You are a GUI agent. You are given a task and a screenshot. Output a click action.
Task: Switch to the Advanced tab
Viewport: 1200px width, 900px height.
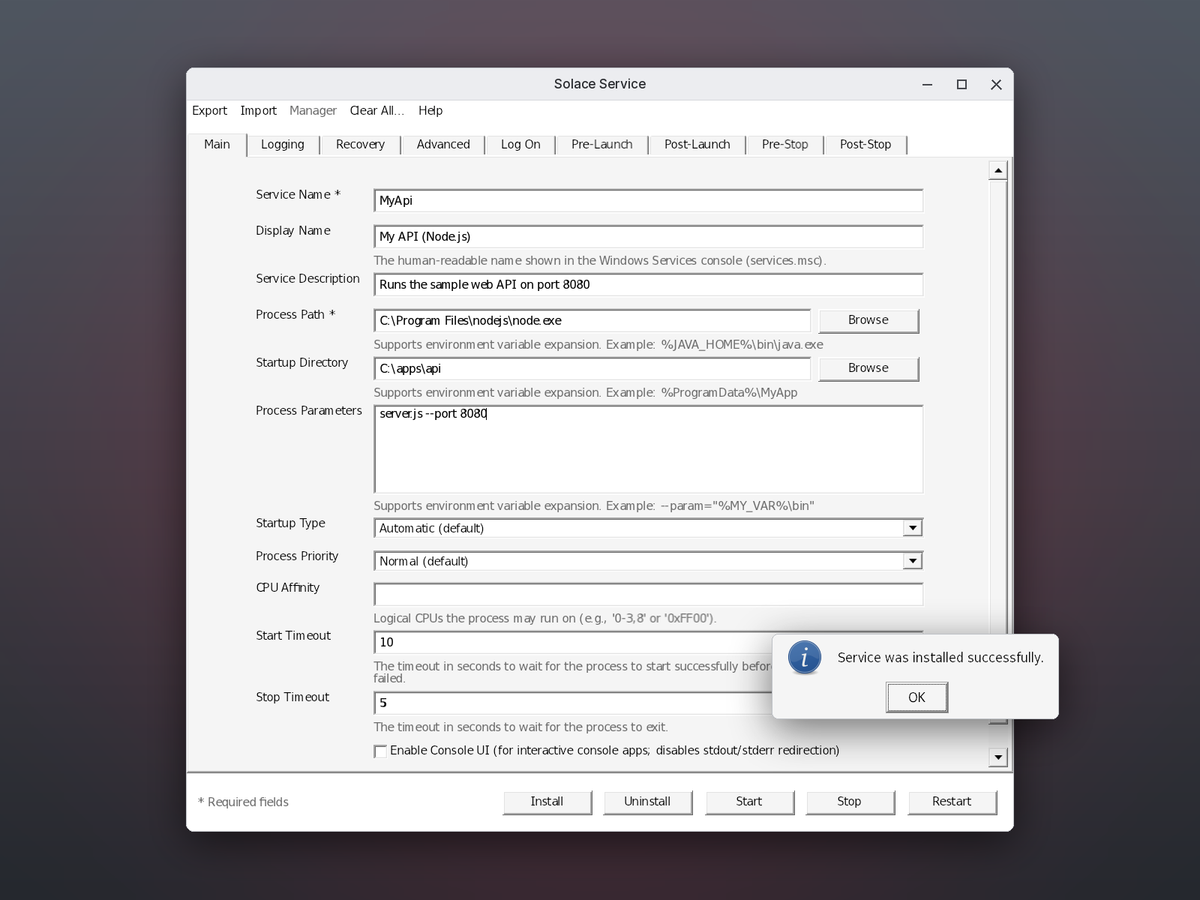pos(443,145)
